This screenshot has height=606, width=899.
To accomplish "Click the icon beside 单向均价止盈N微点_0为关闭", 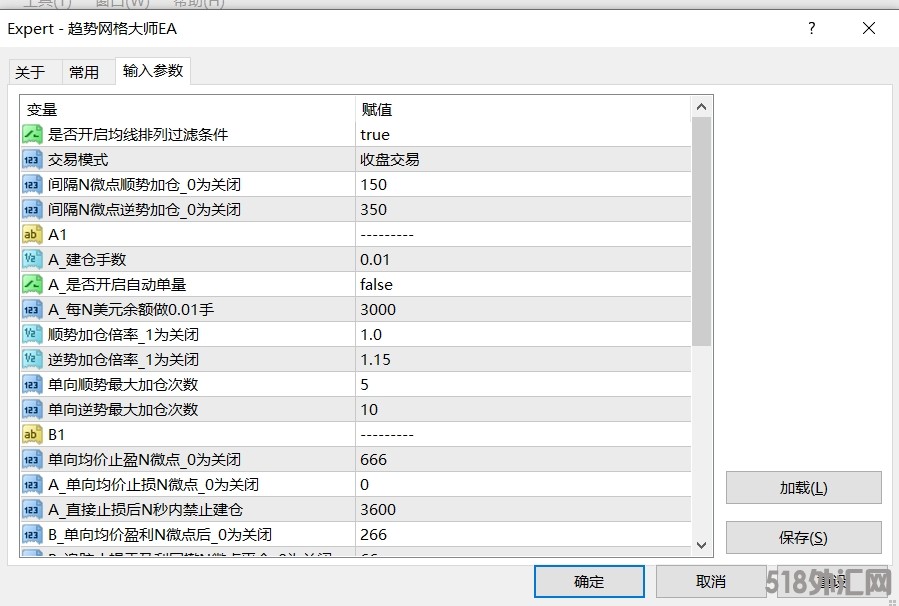I will [x=32, y=459].
